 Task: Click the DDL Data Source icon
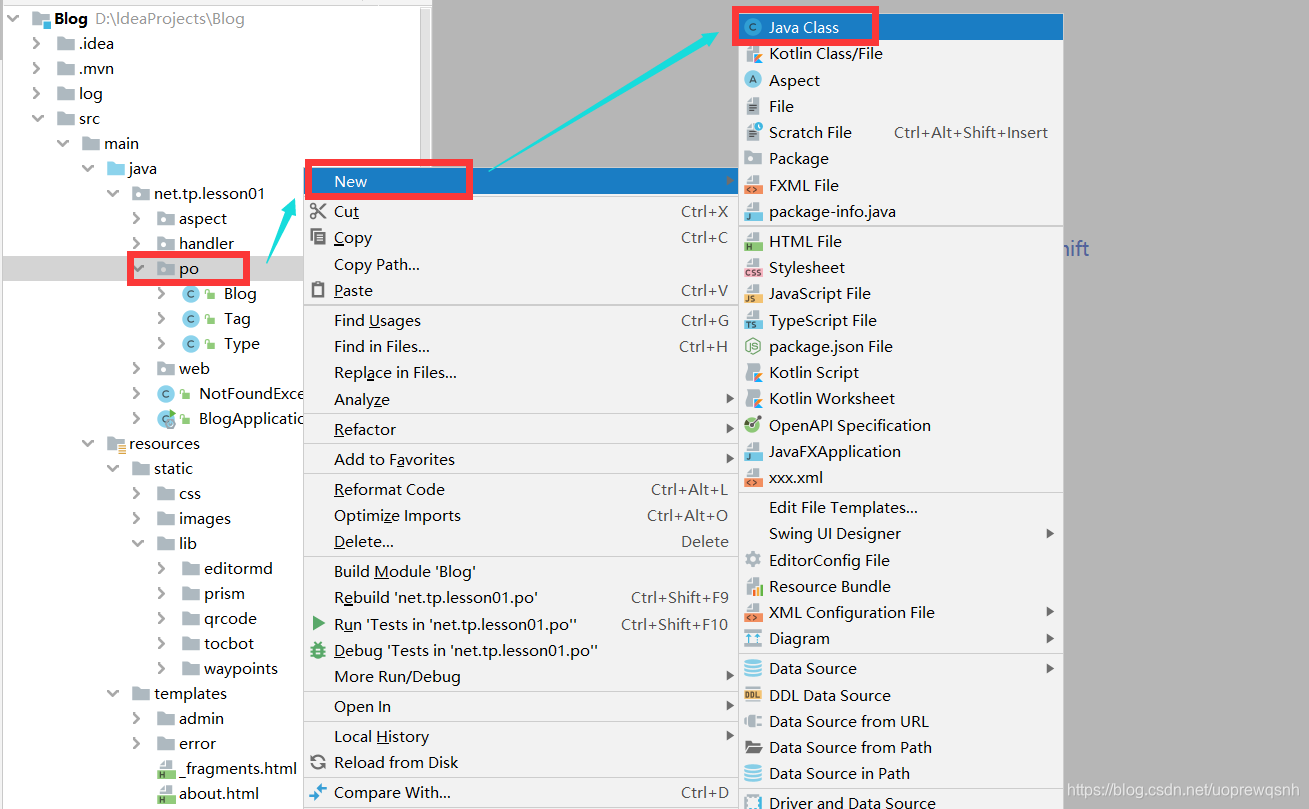[x=753, y=695]
